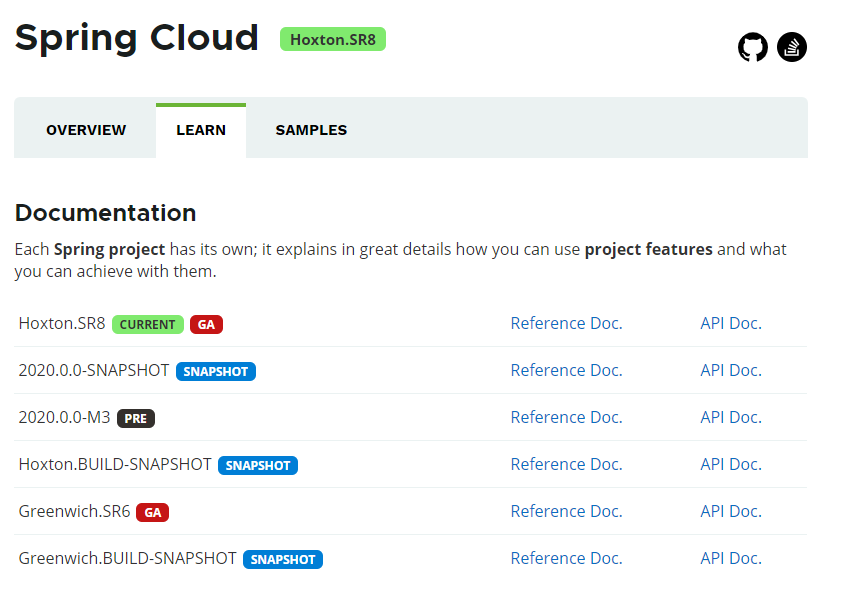Select the Learn tab
Viewport: 847px width, 609px height.
point(201,130)
